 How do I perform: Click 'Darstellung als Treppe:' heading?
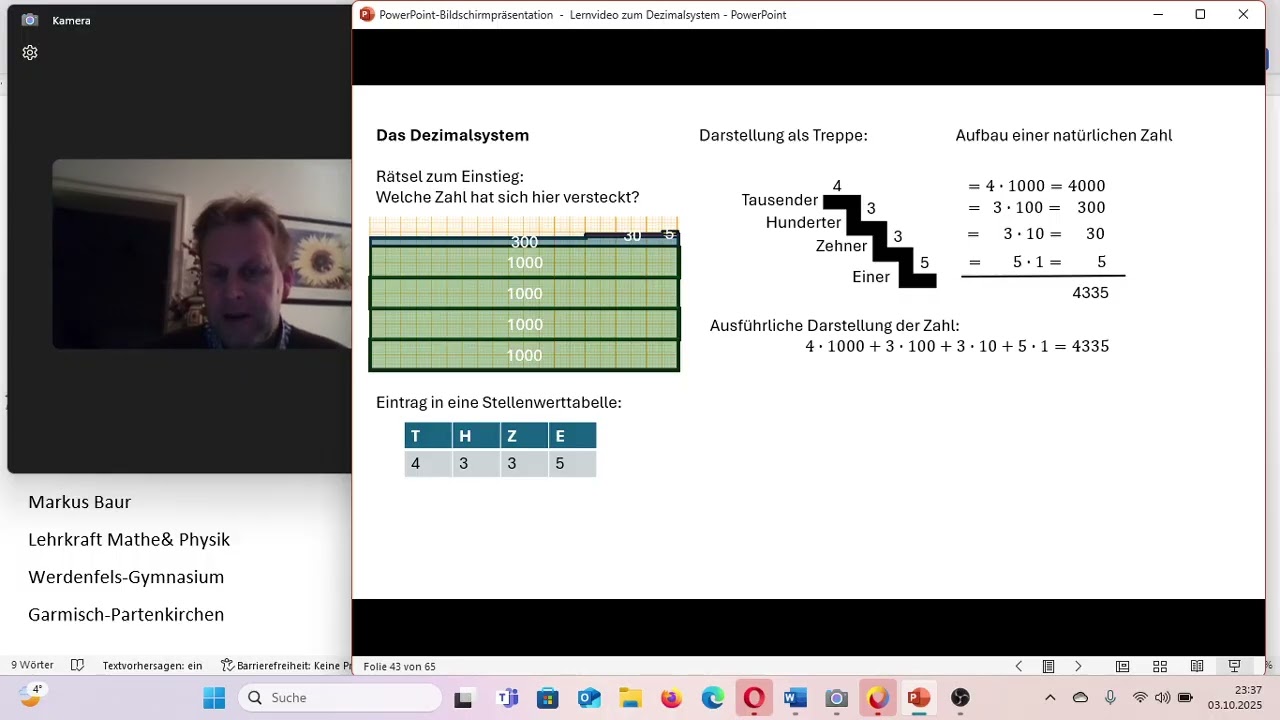[783, 135]
